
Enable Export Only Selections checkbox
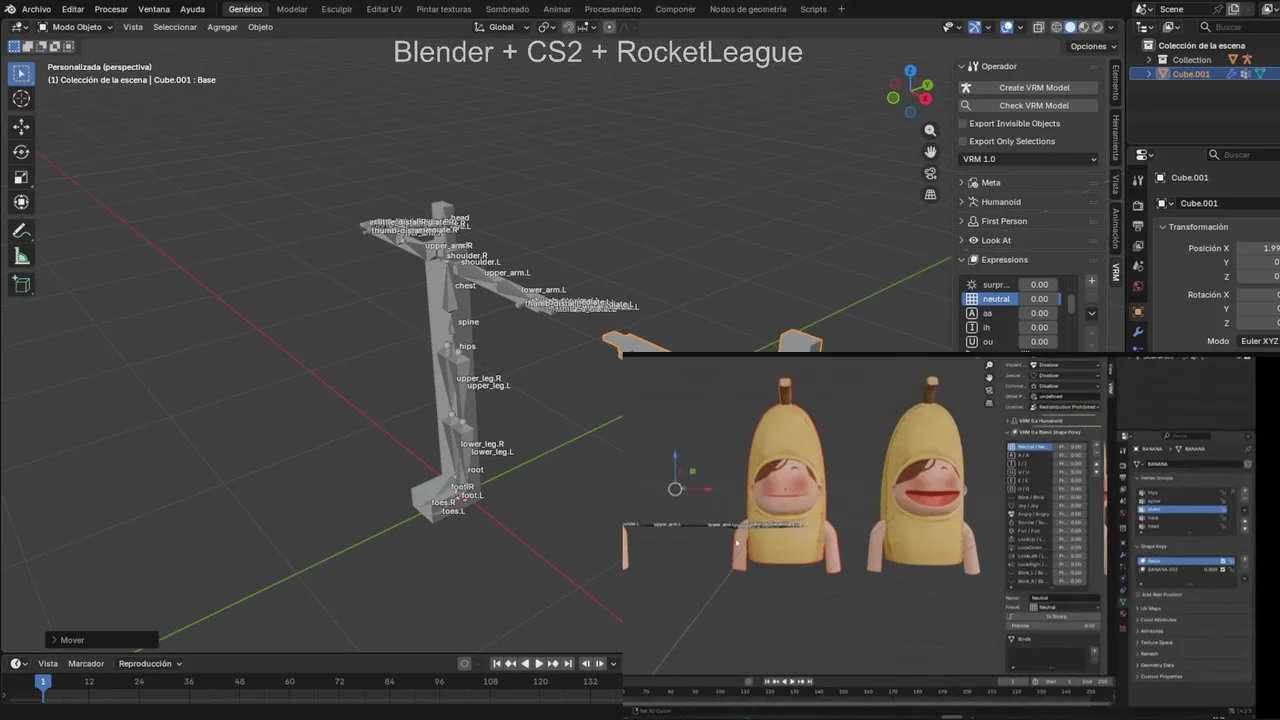[963, 141]
